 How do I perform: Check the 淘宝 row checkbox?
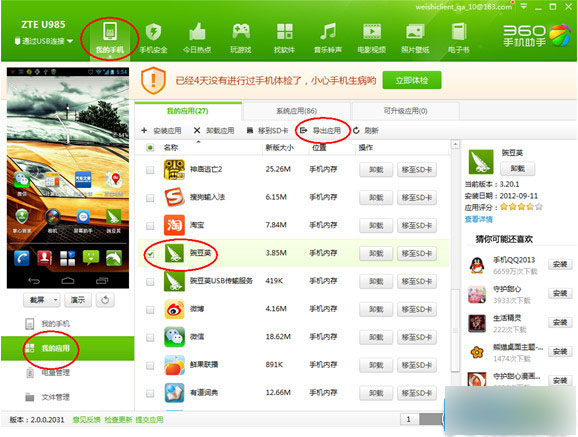[x=150, y=225]
